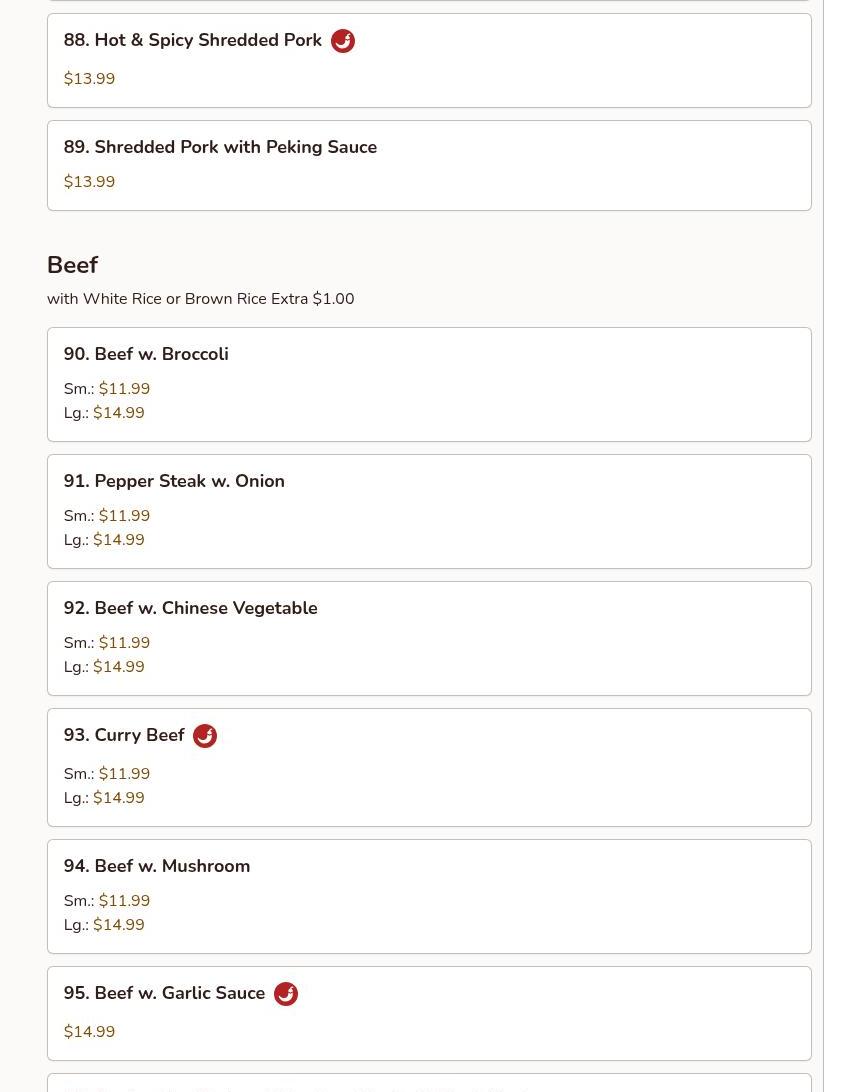844x1092 pixels.
Task: Click $14.99 price under Beef w. Garlic Sauce
Action: click(x=89, y=1032)
